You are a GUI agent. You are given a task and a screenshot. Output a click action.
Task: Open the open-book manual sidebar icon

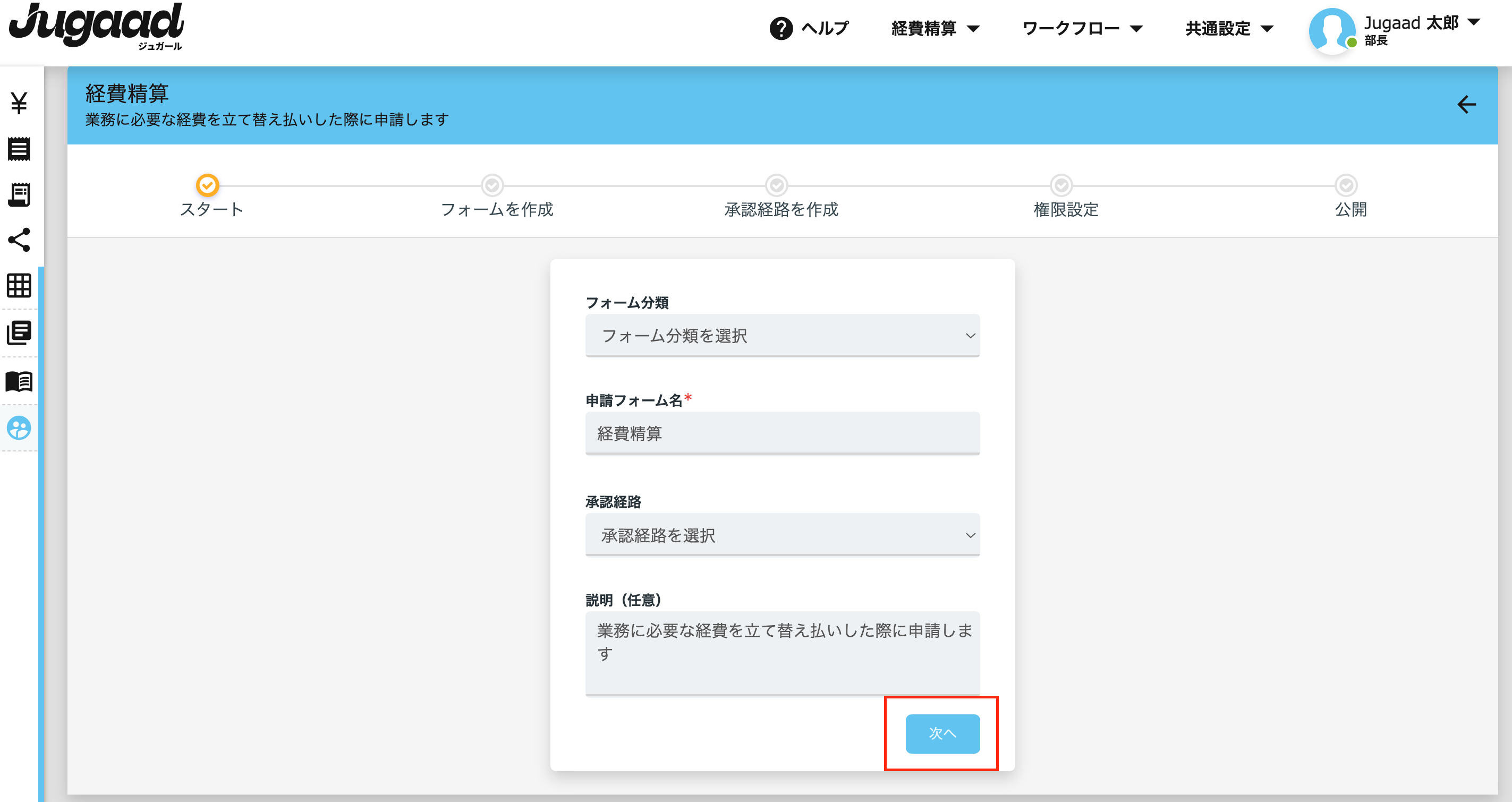19,381
